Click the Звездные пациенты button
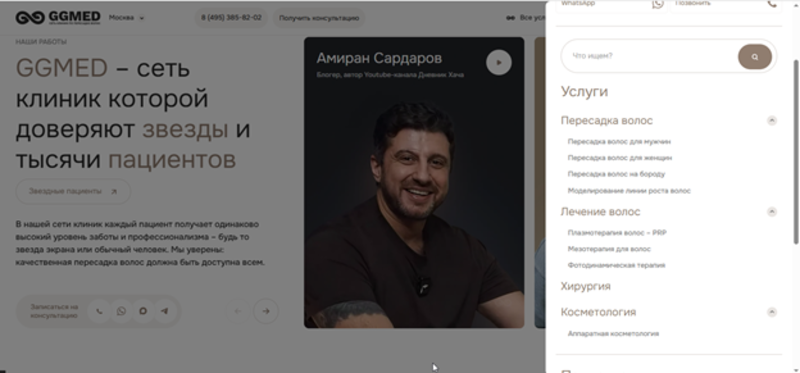Image resolution: width=800 pixels, height=373 pixels. [x=73, y=191]
